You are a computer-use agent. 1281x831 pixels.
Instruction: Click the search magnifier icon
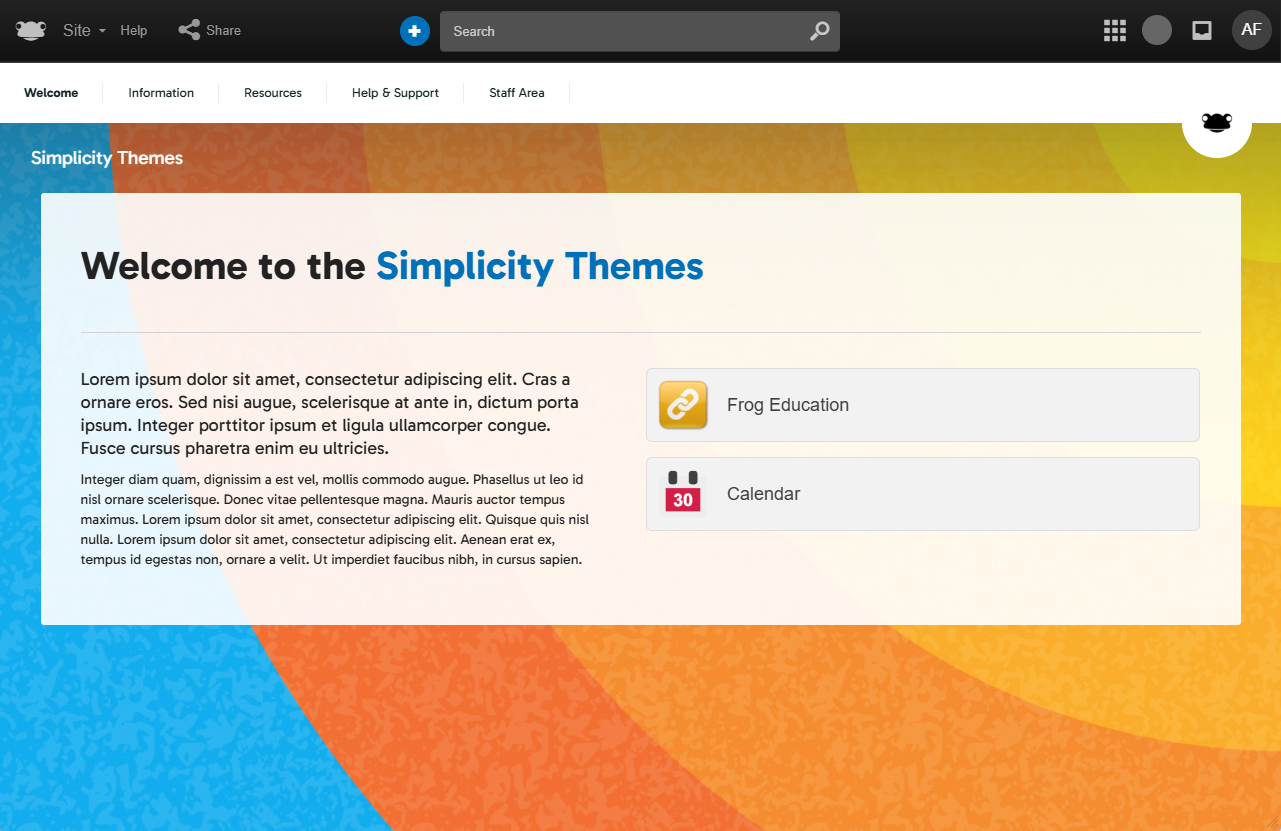click(x=819, y=31)
